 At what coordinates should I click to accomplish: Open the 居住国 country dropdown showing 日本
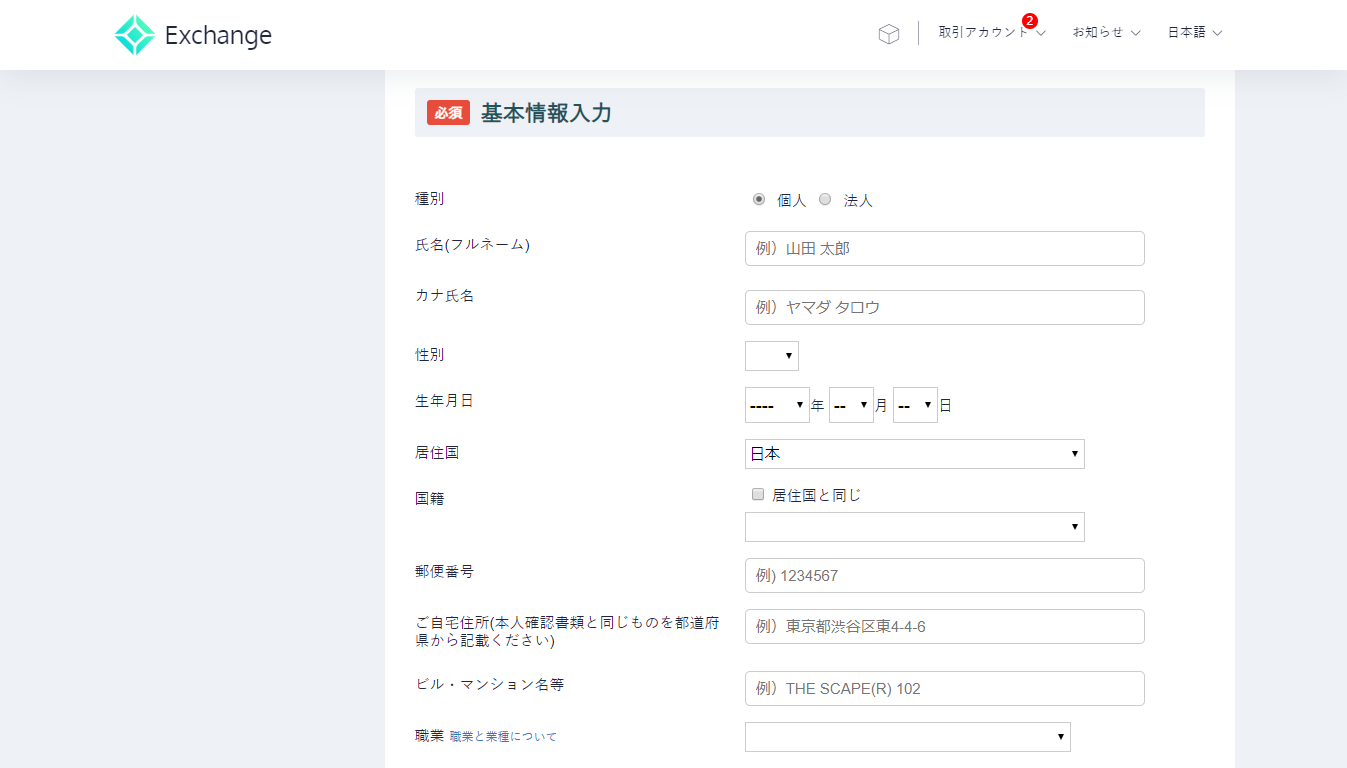tap(914, 453)
